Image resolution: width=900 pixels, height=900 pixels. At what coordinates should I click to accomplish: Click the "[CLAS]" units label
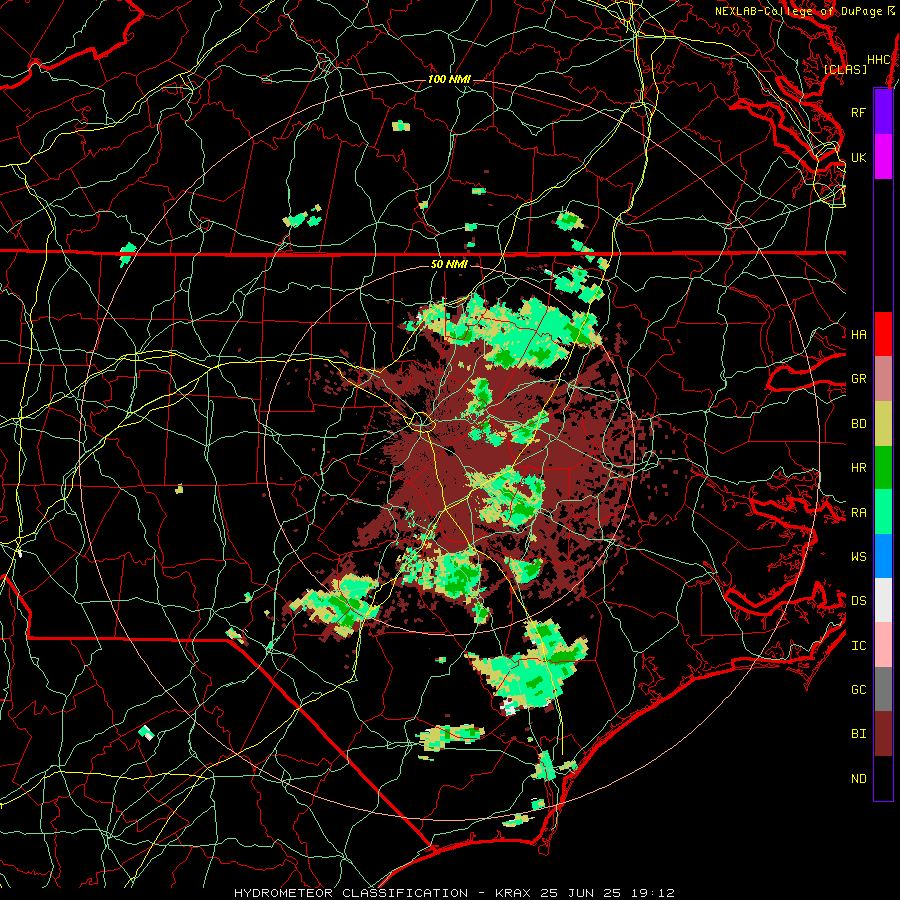(845, 69)
